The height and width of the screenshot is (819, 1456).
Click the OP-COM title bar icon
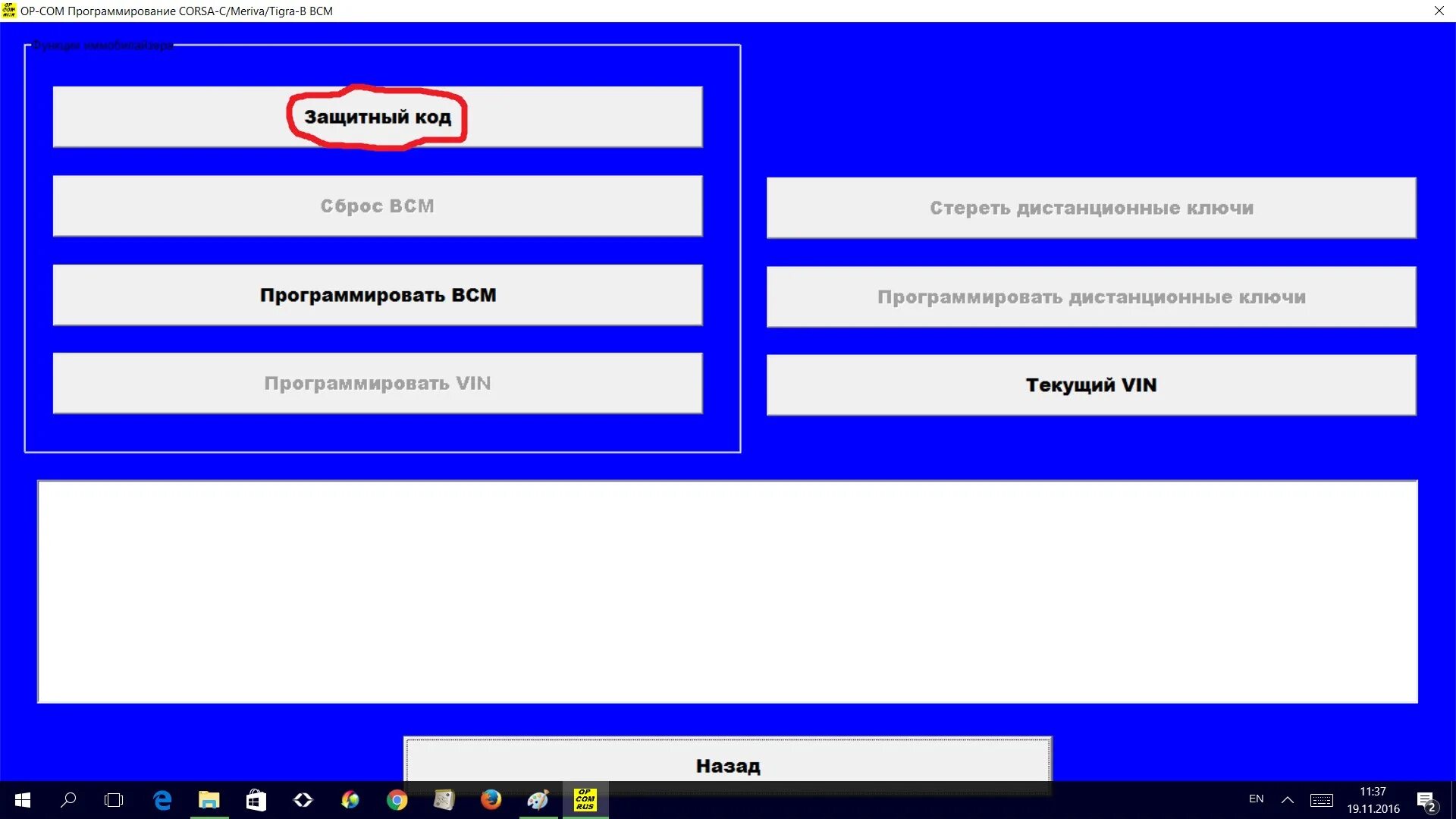(x=9, y=11)
